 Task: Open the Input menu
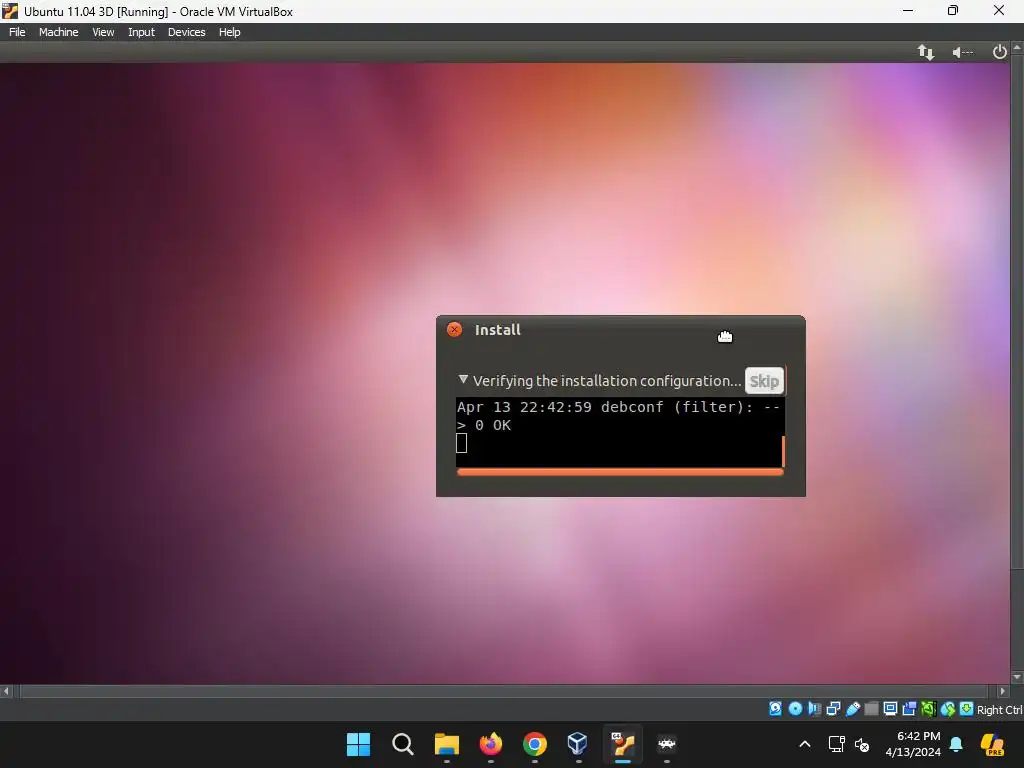(141, 32)
